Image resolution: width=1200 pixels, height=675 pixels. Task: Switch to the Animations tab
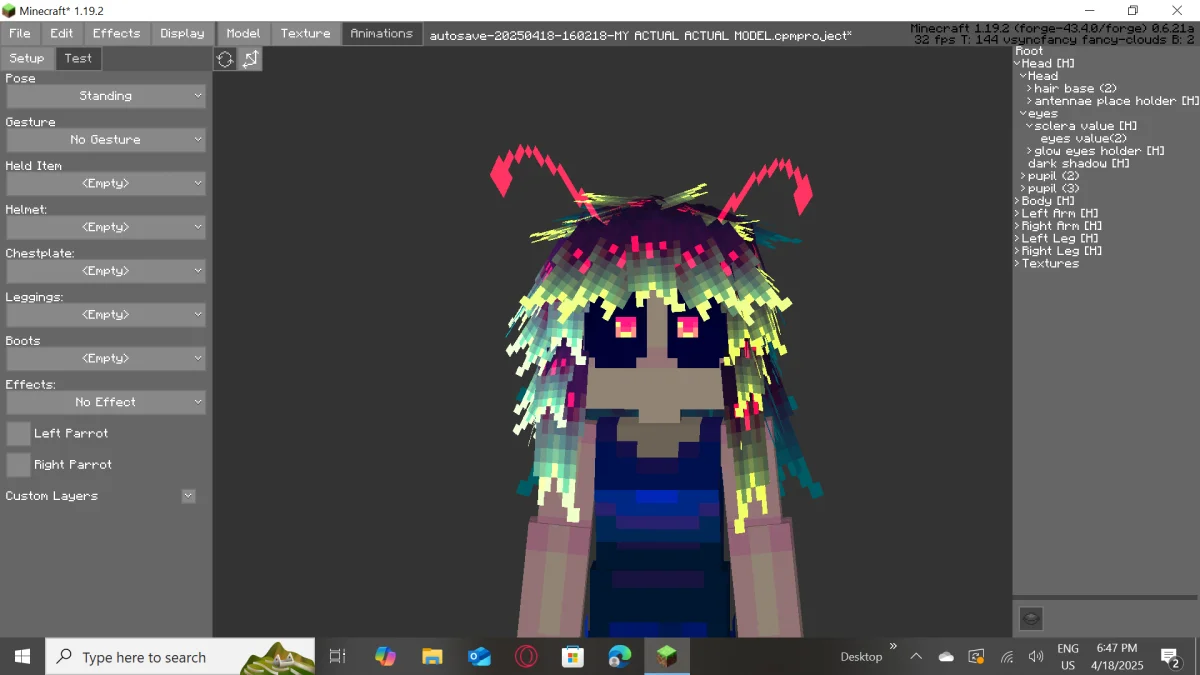coord(381,33)
